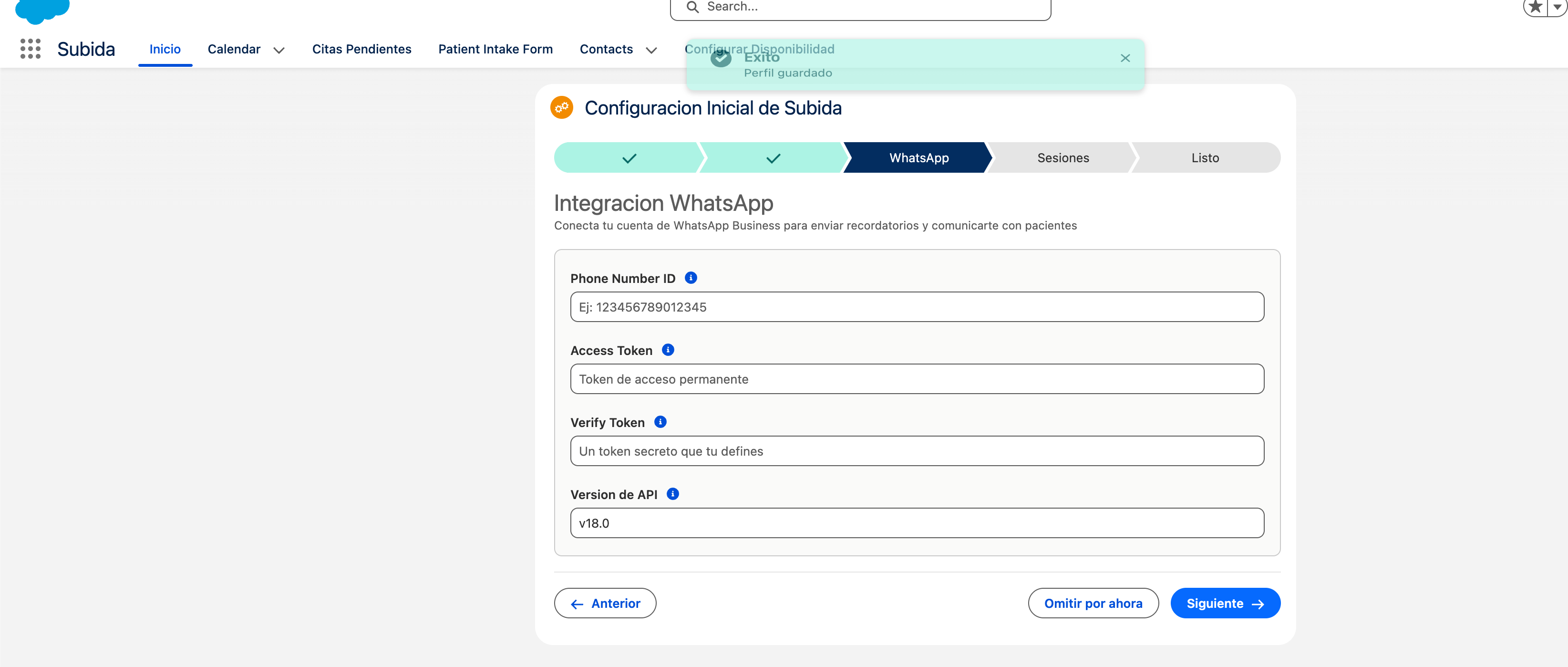The image size is (1568, 667).
Task: Click the orange setup gears icon
Action: [x=561, y=107]
